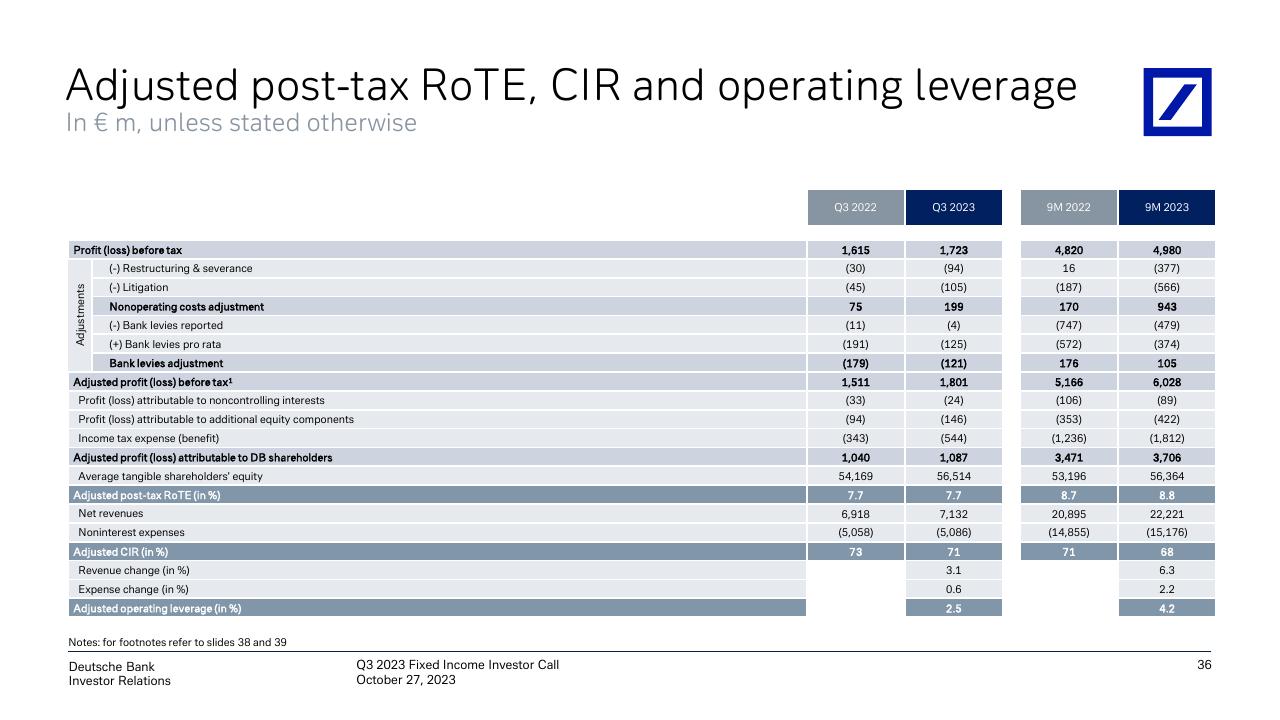Click bank levies reported value (747)
Viewport: 1280px width, 720px height.
(1068, 325)
